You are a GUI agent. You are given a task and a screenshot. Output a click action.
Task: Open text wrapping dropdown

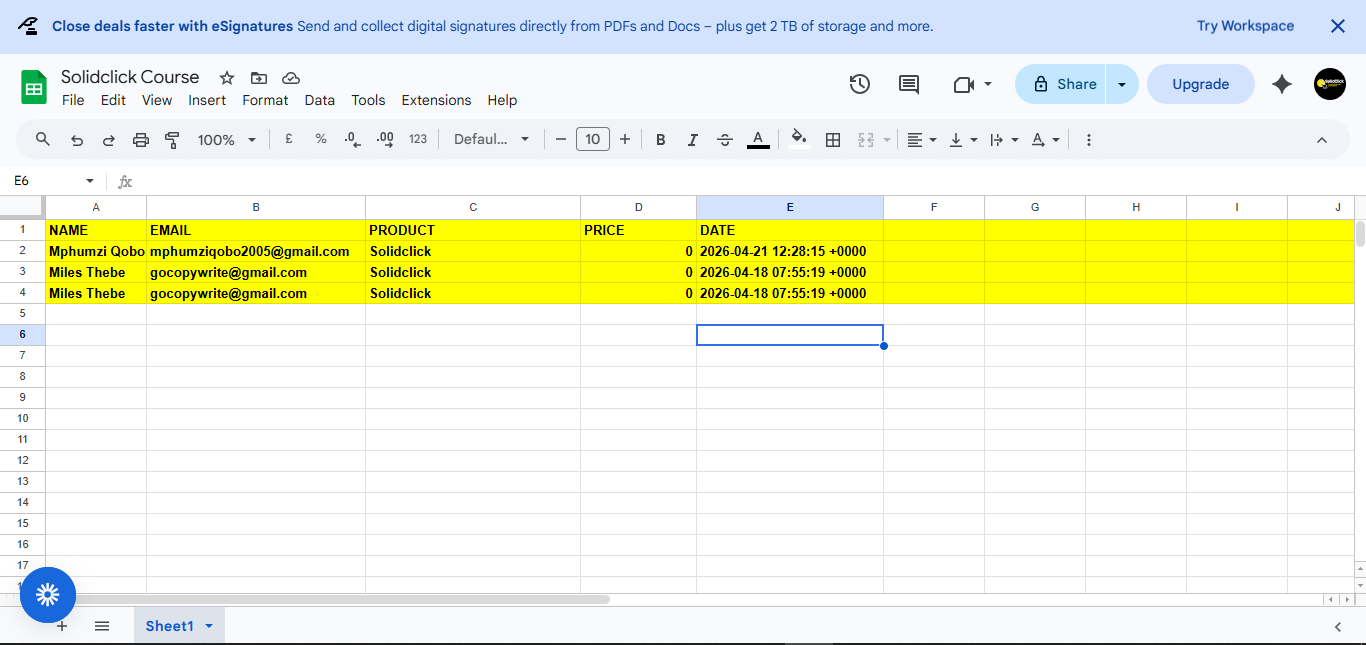(1003, 140)
